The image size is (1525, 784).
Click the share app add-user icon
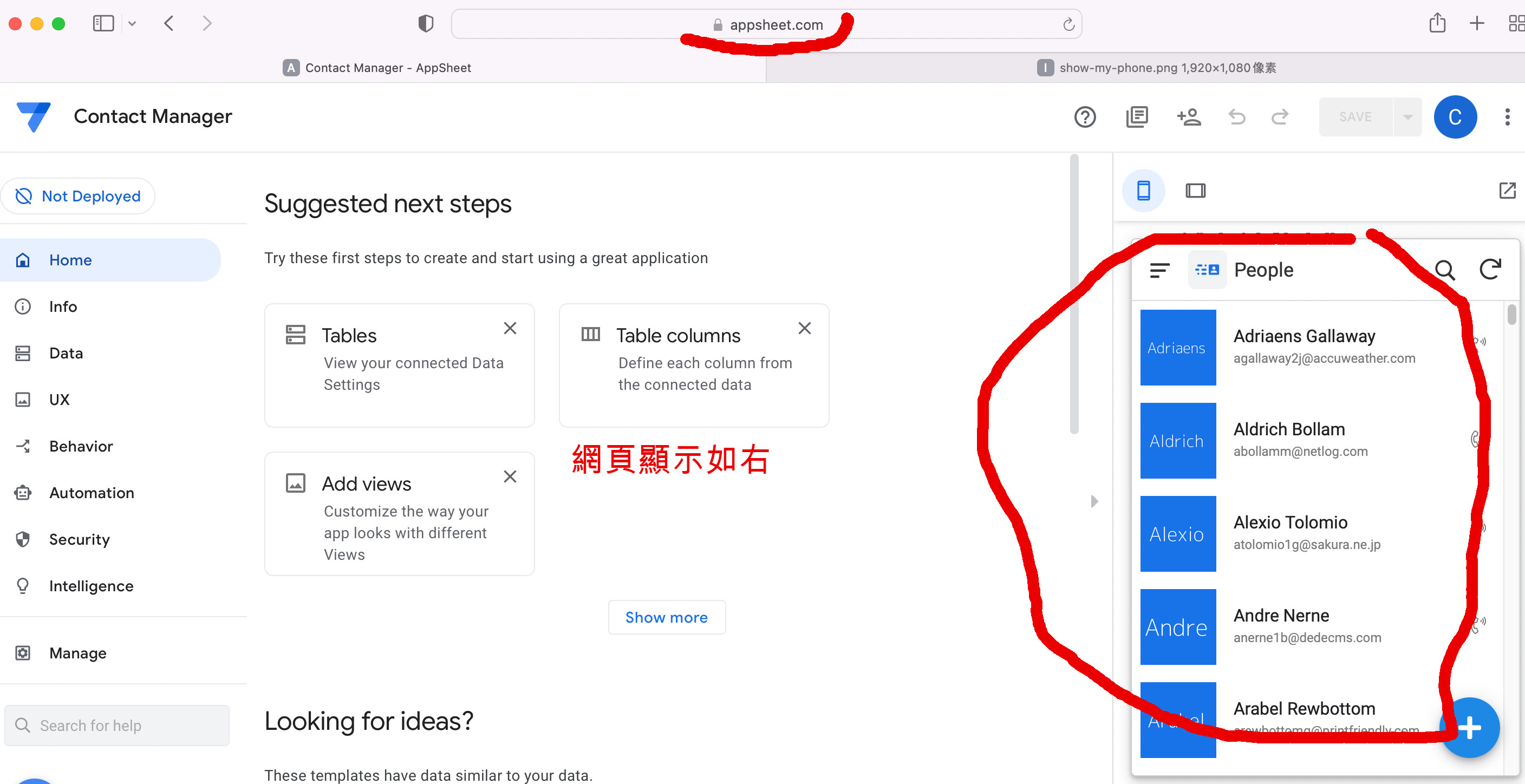click(x=1188, y=116)
